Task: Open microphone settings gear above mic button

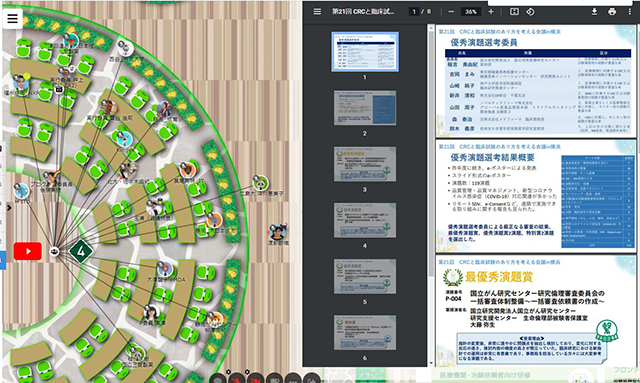Action: coord(228,372)
